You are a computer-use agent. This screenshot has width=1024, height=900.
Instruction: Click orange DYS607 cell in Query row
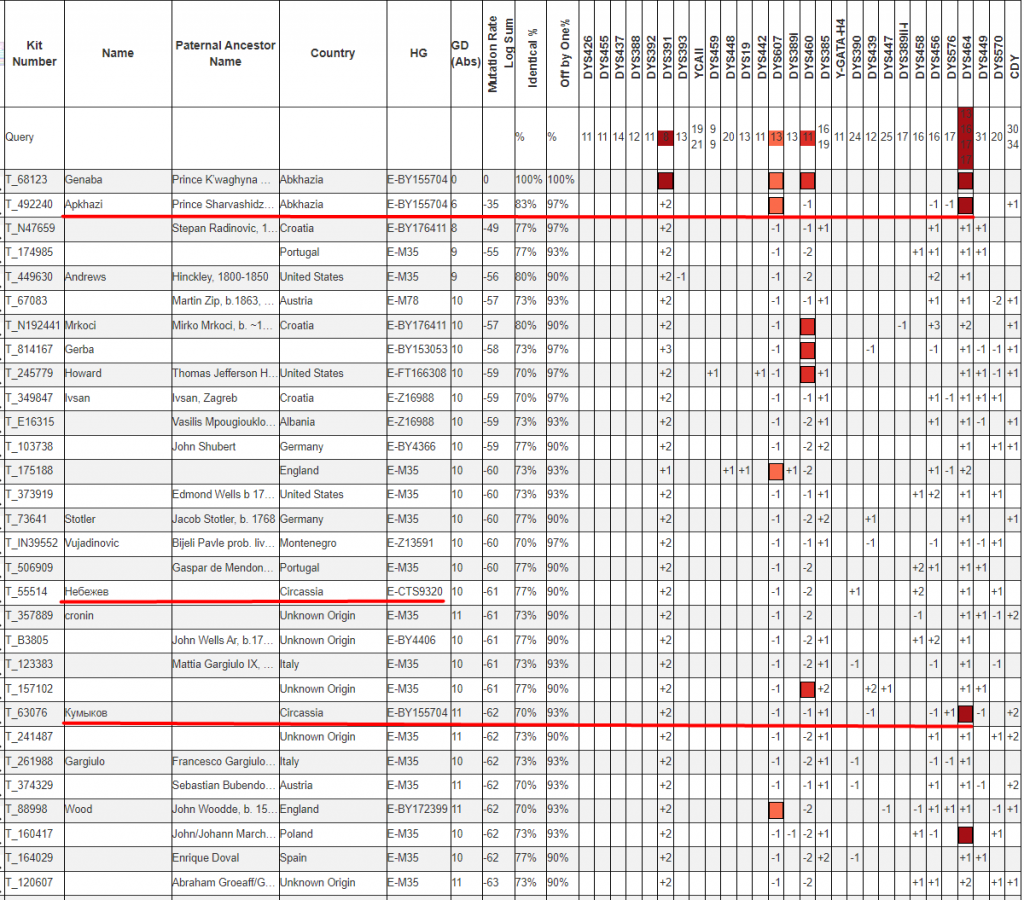775,137
